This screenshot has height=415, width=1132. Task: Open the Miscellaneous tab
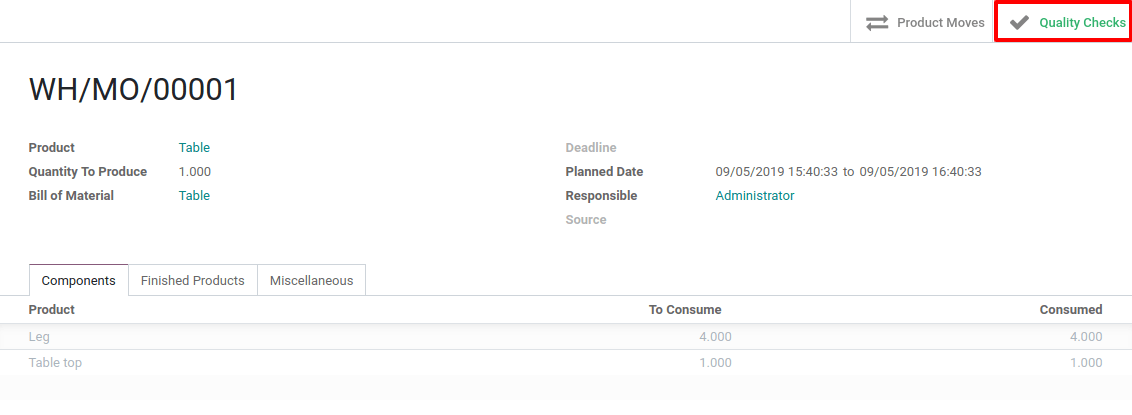coord(311,280)
